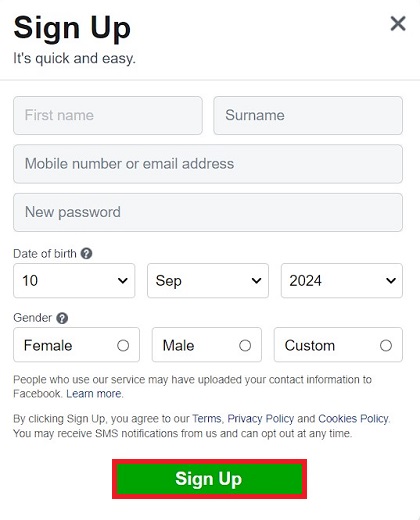
Task: Open the birth year dropdown showing 2024
Action: pos(342,281)
